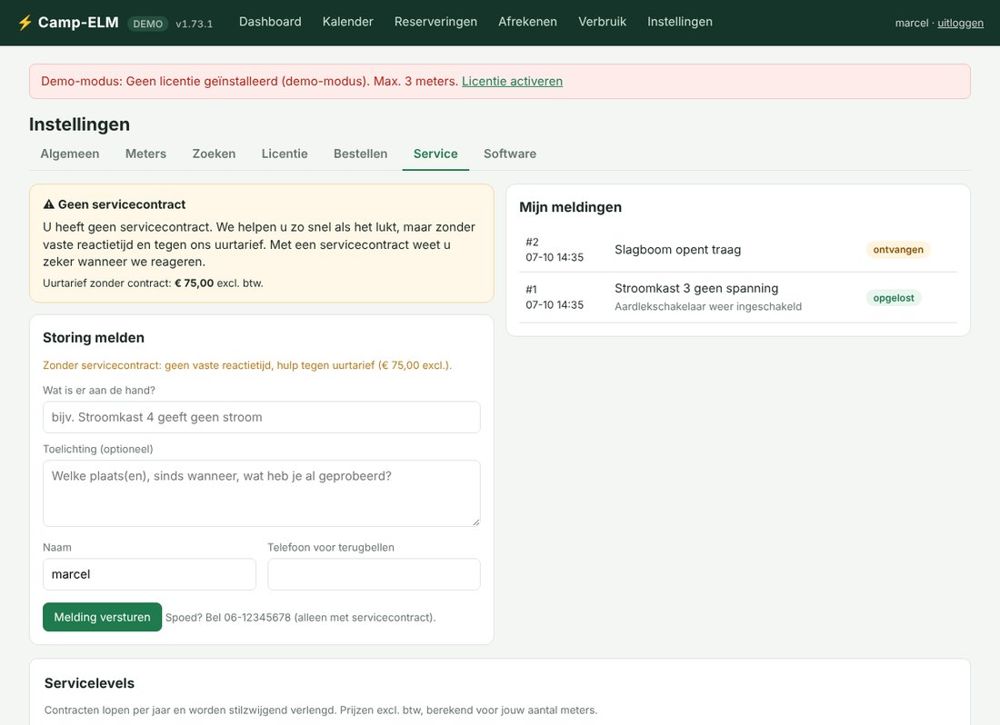The height and width of the screenshot is (725, 1000).
Task: Switch to the Zoeken tab
Action: (214, 154)
